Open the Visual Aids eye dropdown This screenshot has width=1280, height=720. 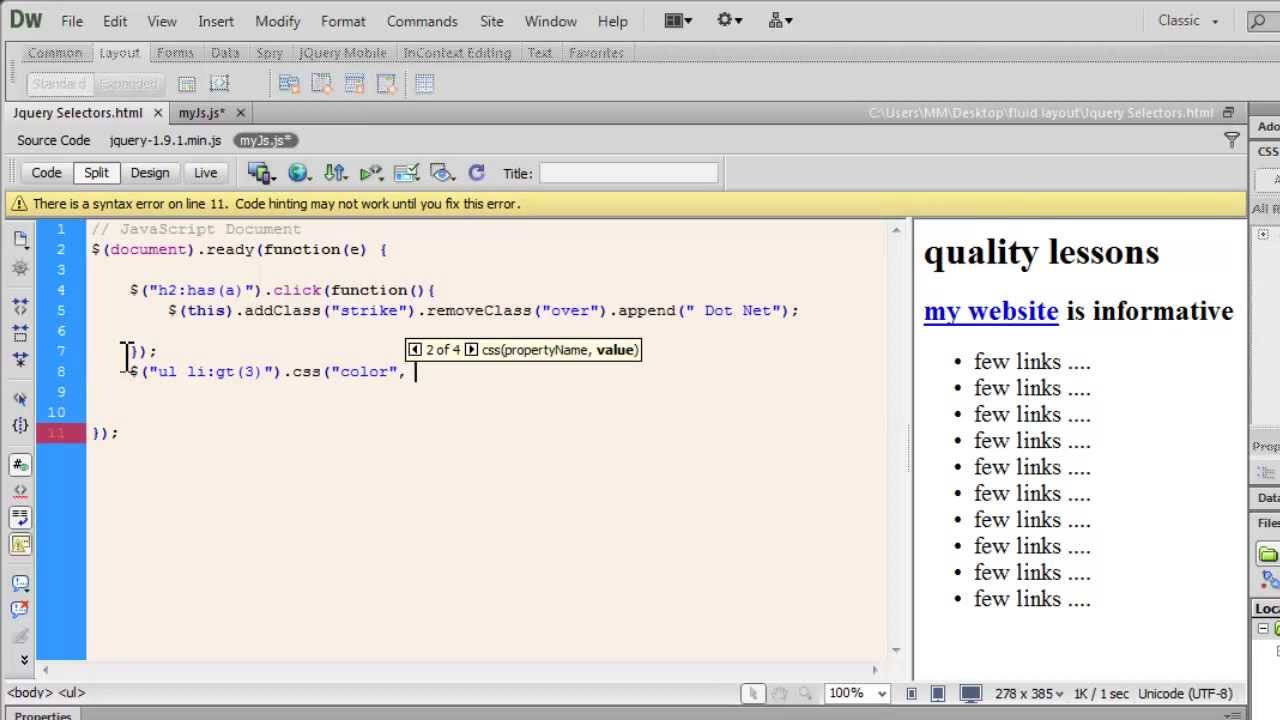click(x=442, y=173)
